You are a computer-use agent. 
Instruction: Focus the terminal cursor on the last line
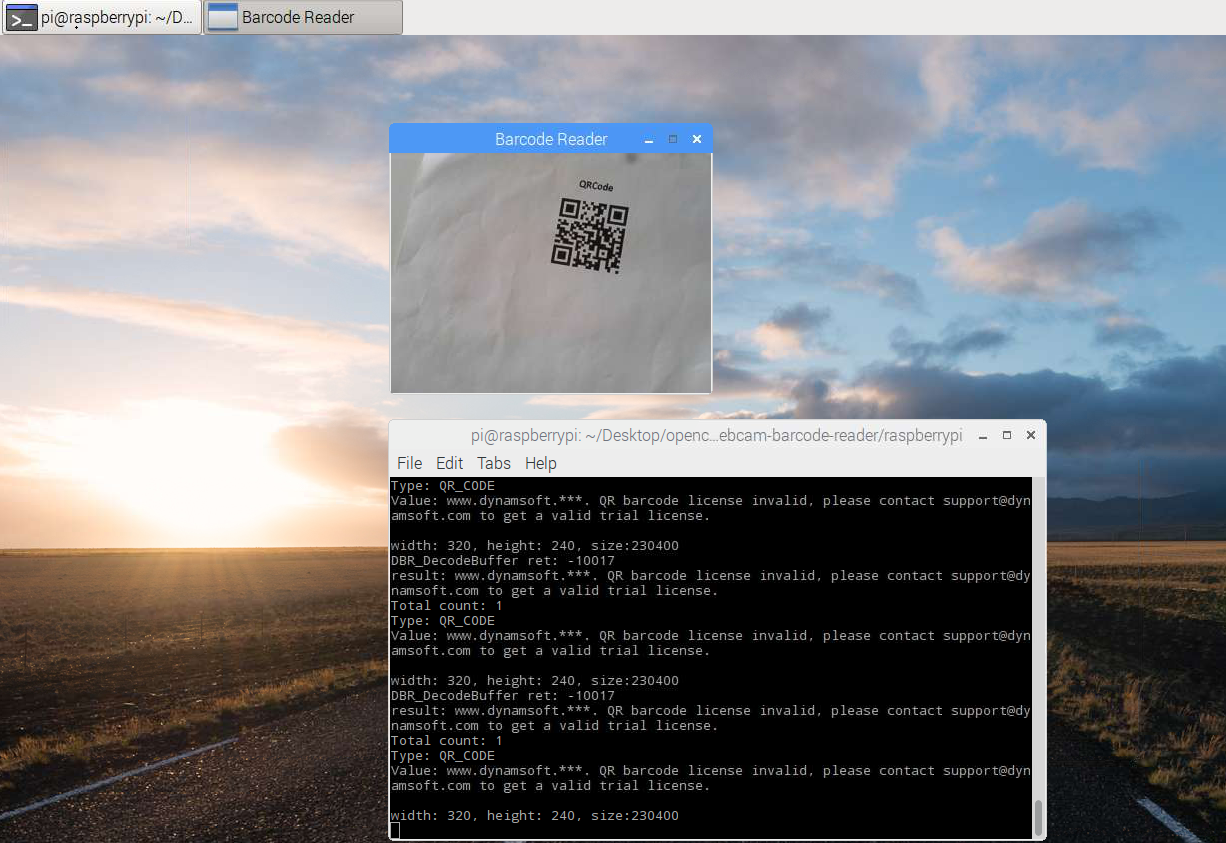[395, 830]
